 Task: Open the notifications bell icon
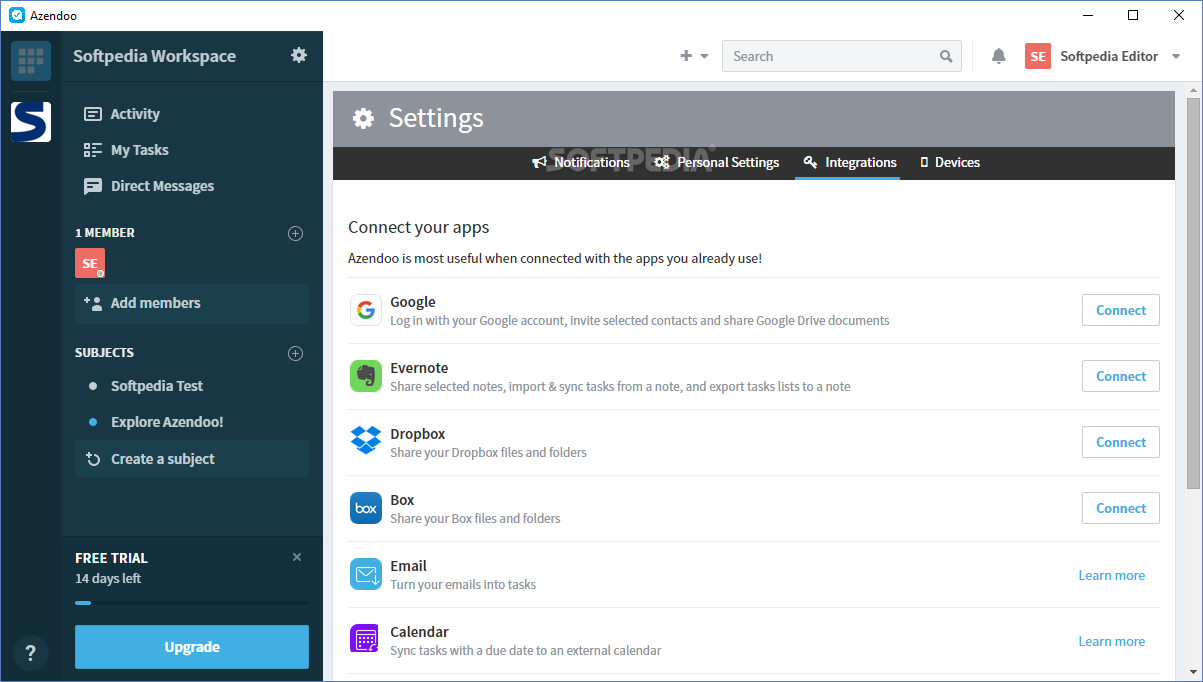(998, 56)
